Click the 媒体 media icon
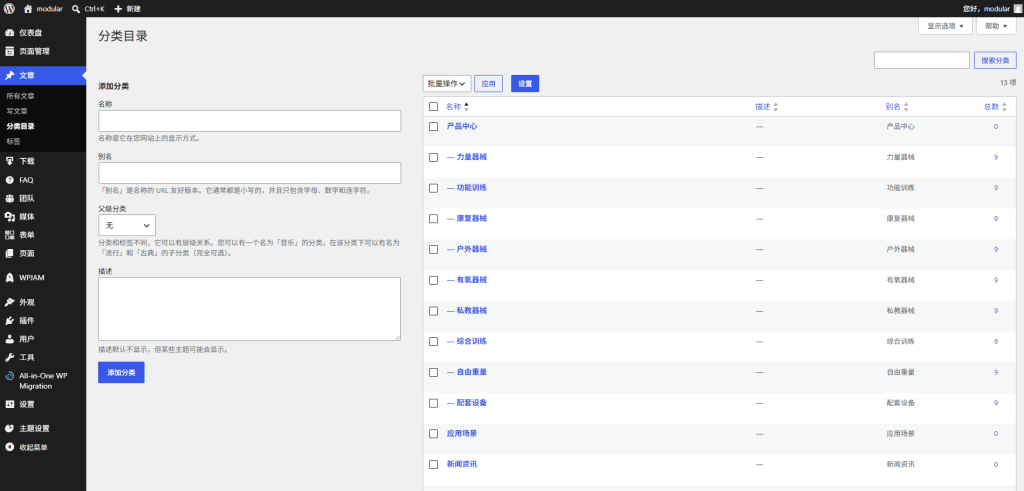 click(x=9, y=216)
